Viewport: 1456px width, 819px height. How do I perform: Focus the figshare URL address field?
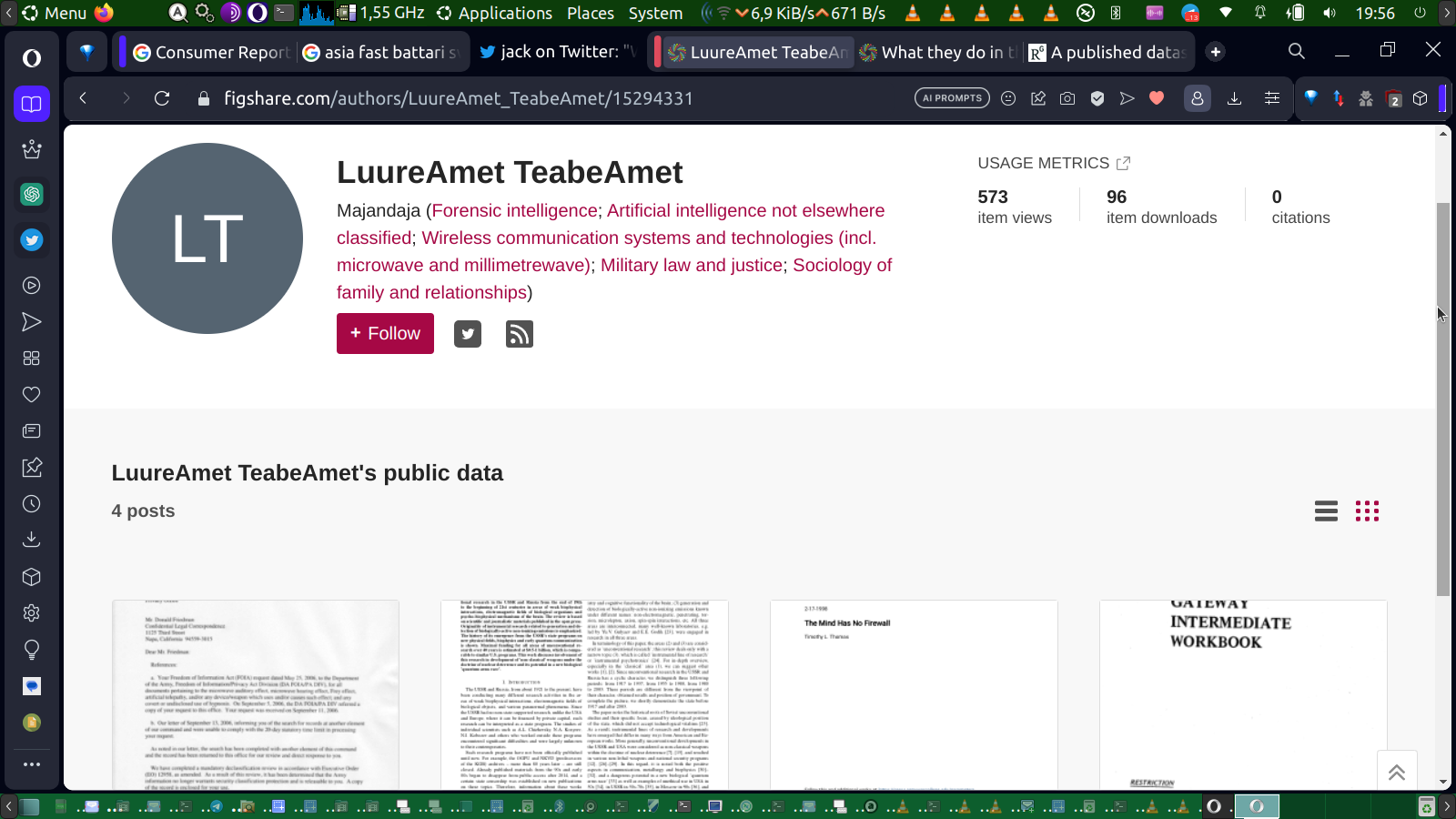click(459, 98)
